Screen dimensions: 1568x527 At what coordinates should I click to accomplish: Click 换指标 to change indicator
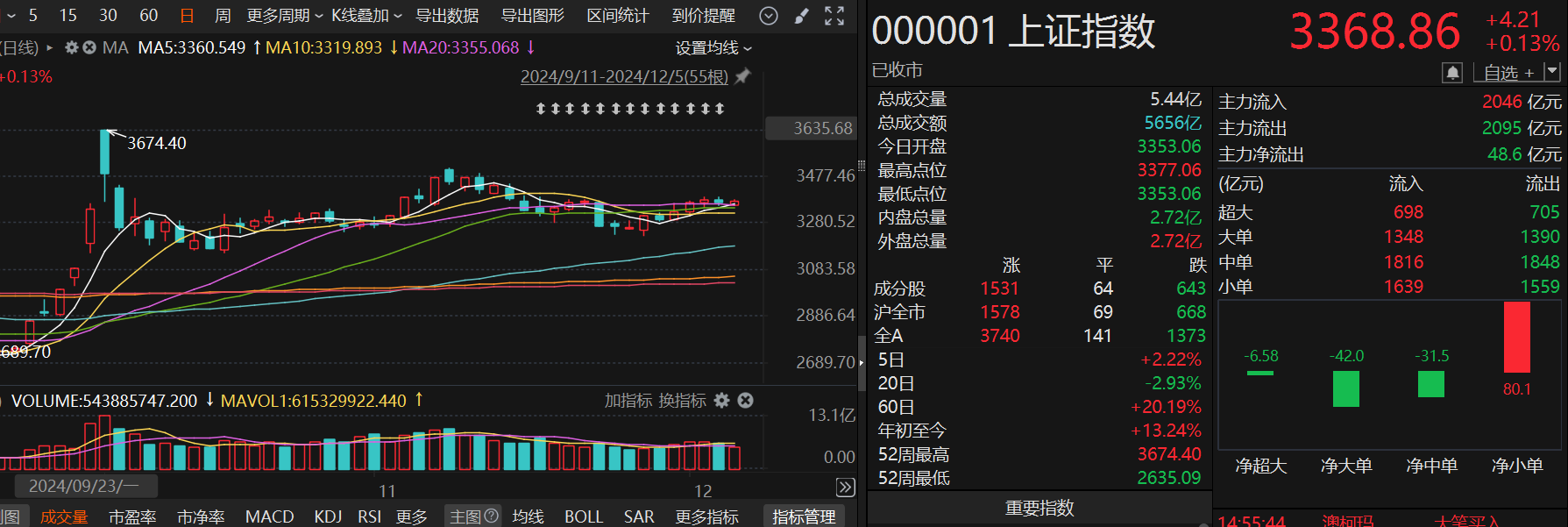click(x=681, y=401)
